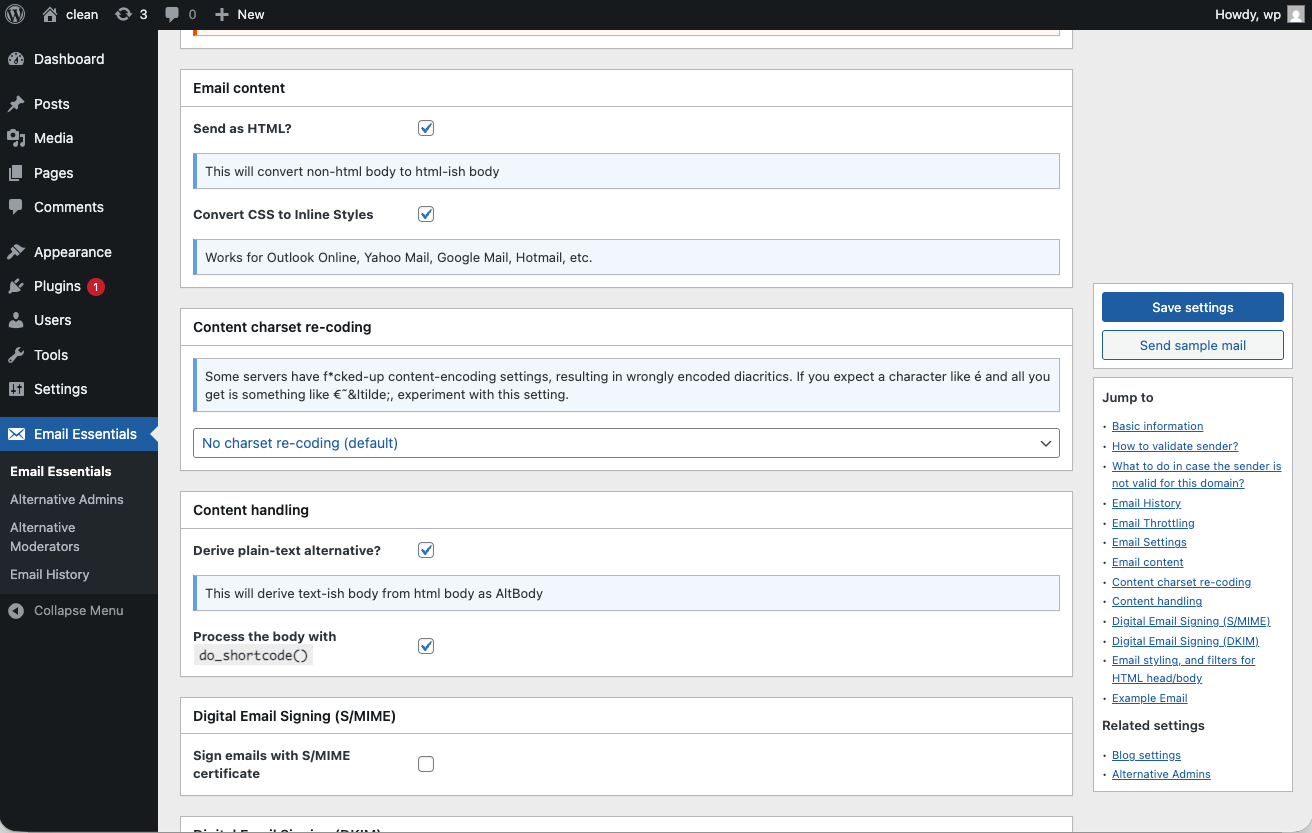Click the wp user avatar in the top right
1312x833 pixels.
click(1295, 14)
